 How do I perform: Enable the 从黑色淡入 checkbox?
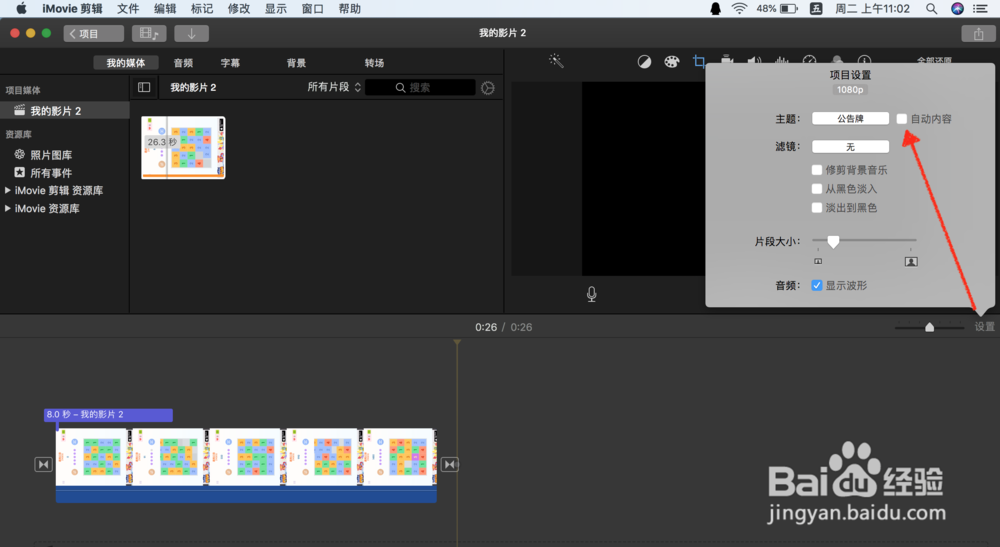tap(817, 189)
